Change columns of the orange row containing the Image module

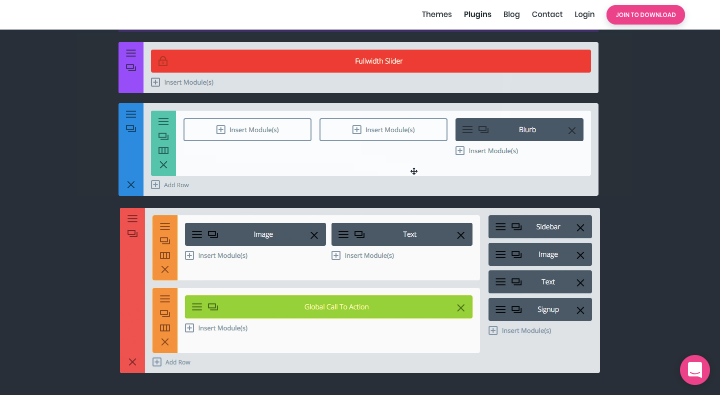(165, 255)
